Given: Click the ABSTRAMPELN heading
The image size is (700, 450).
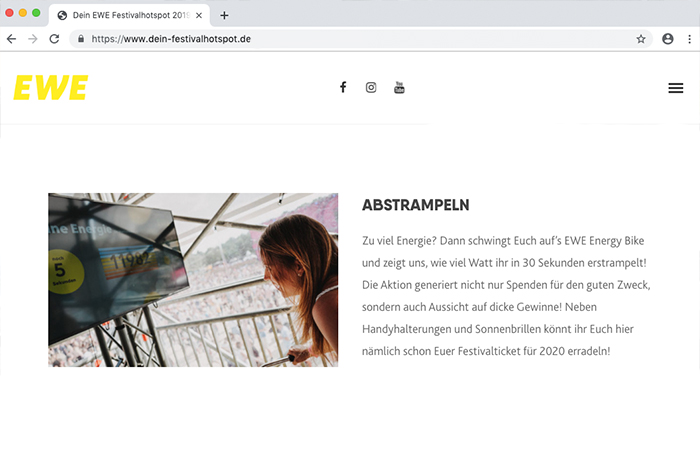Looking at the screenshot, I should pos(416,205).
